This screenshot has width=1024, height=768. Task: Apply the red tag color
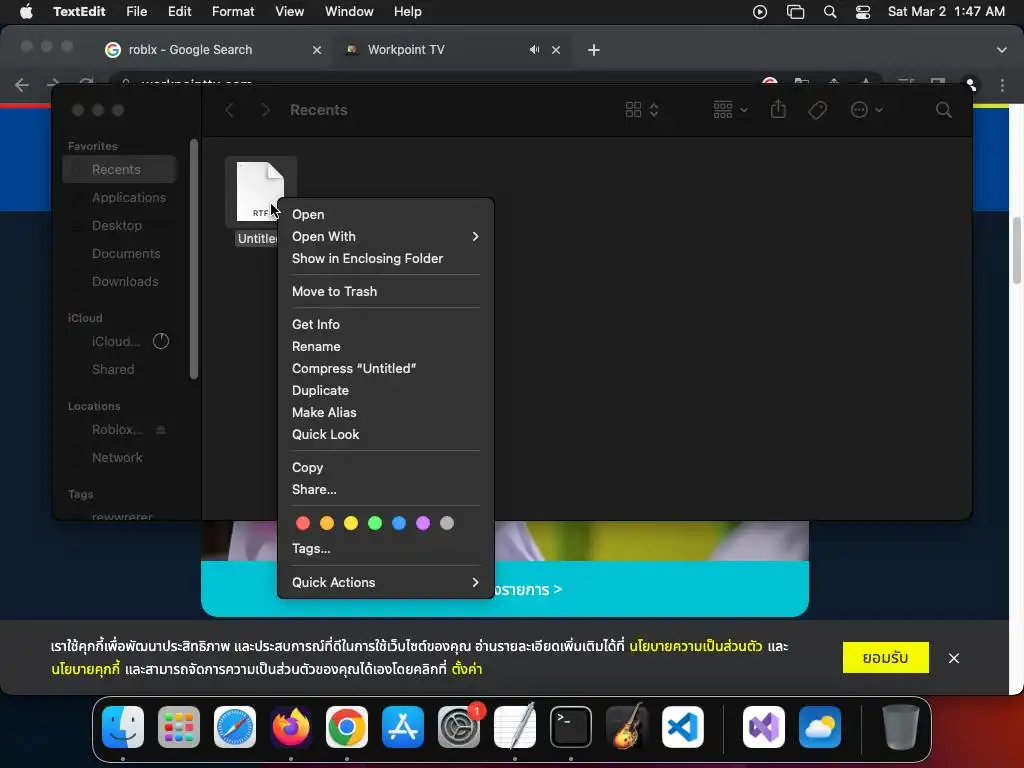303,523
